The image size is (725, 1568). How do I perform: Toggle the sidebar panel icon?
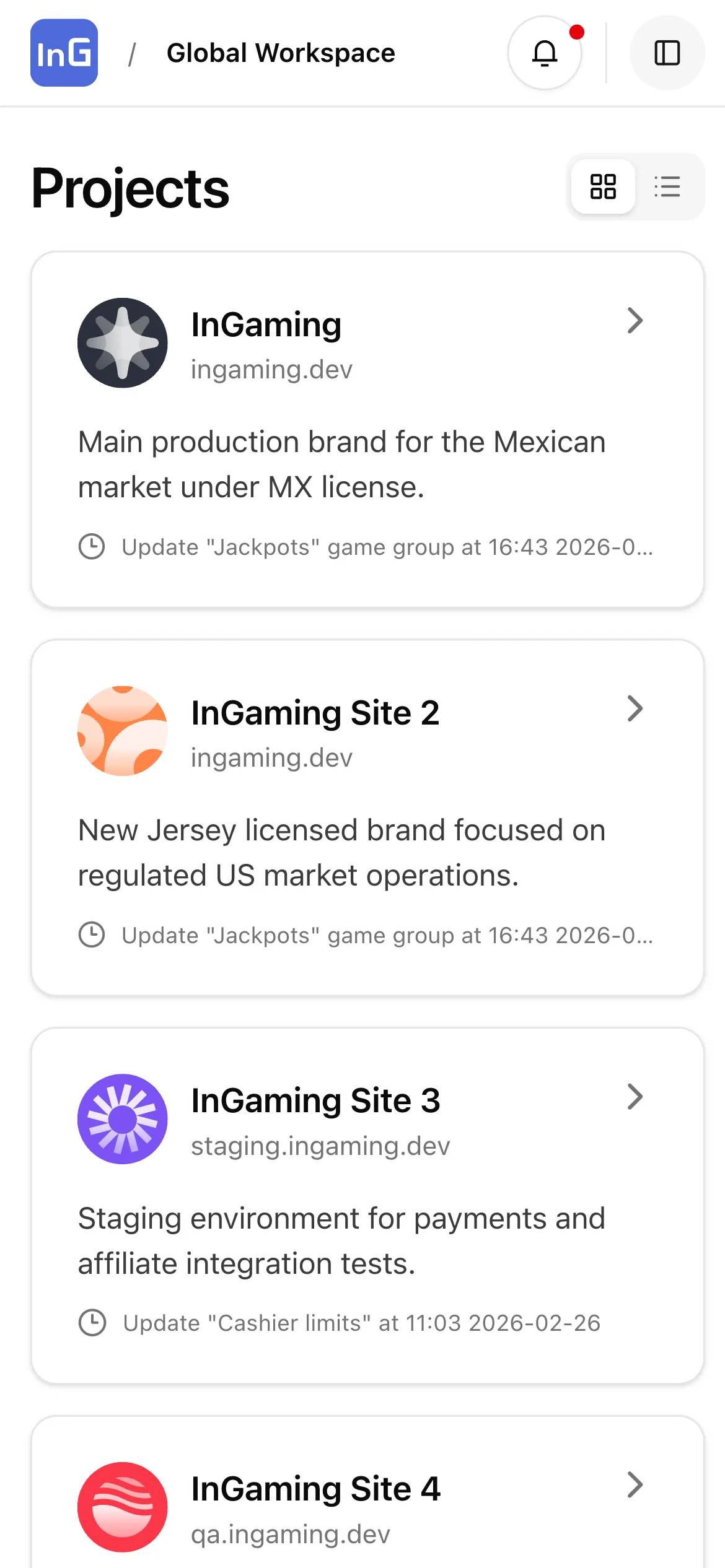(x=667, y=53)
